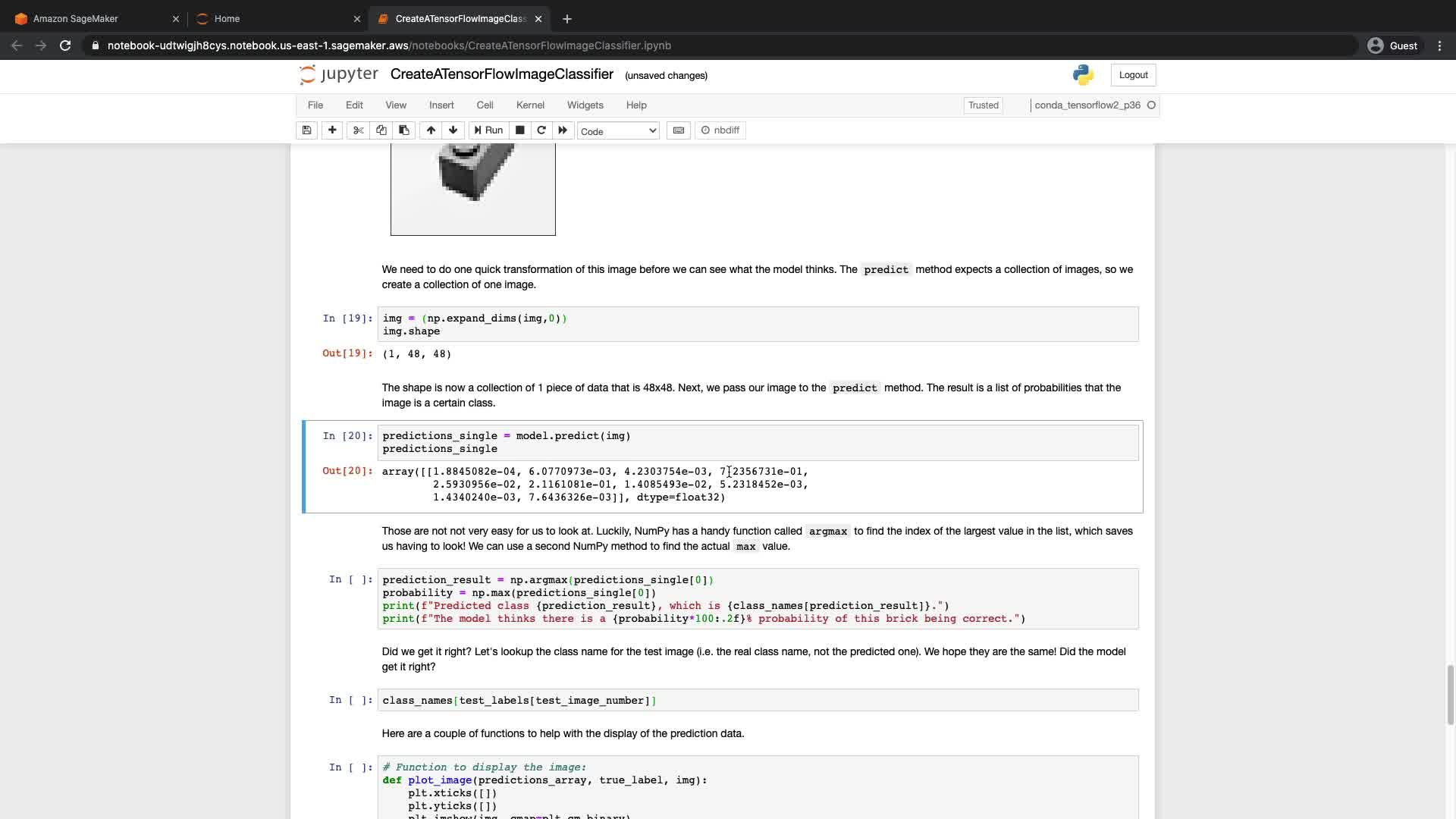This screenshot has width=1456, height=819.
Task: Open the cell type Code dropdown
Action: 618,131
